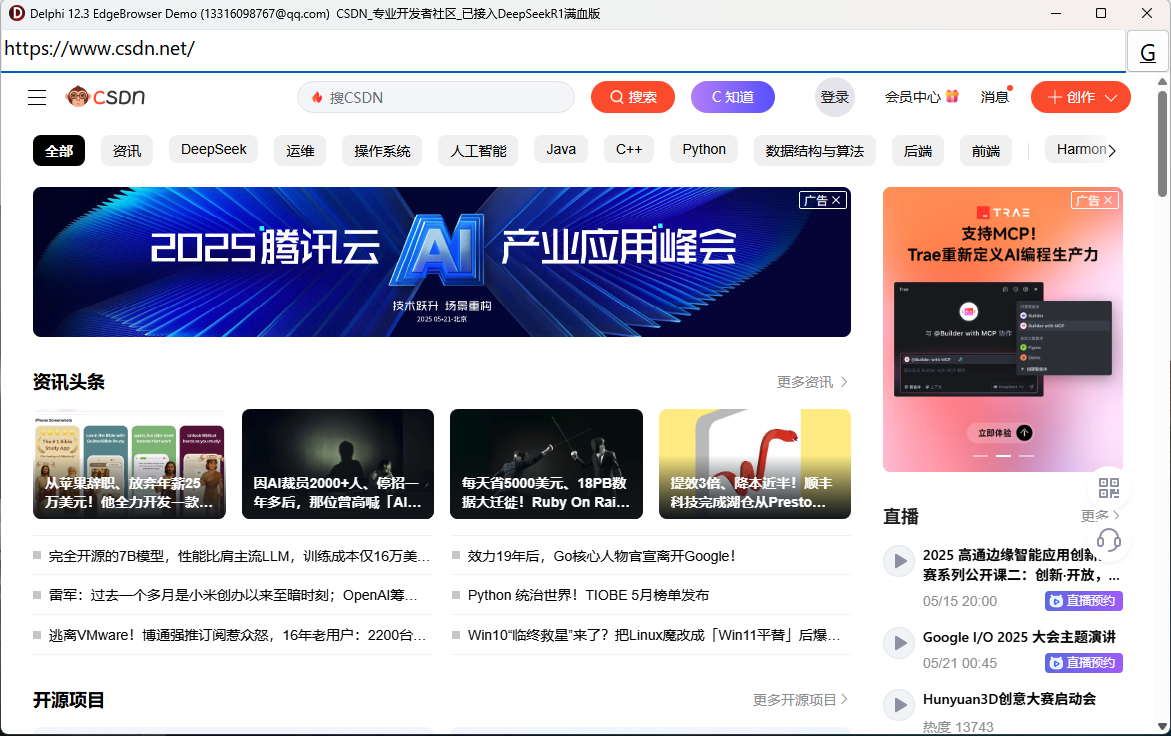The width and height of the screenshot is (1171, 736).
Task: Open the Trae 支持MCP advertisement image
Action: tap(1003, 329)
